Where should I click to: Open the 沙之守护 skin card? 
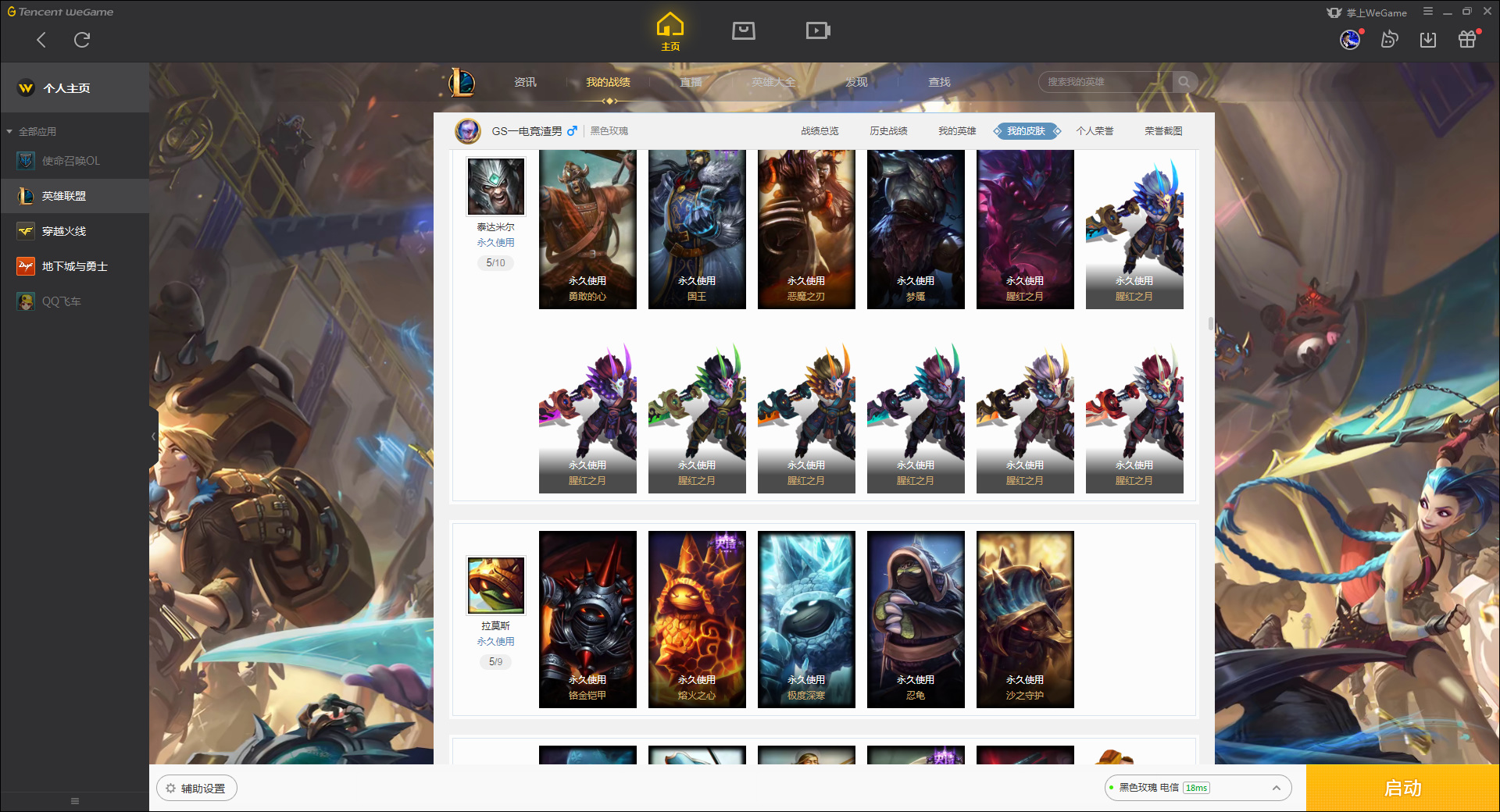(1025, 619)
